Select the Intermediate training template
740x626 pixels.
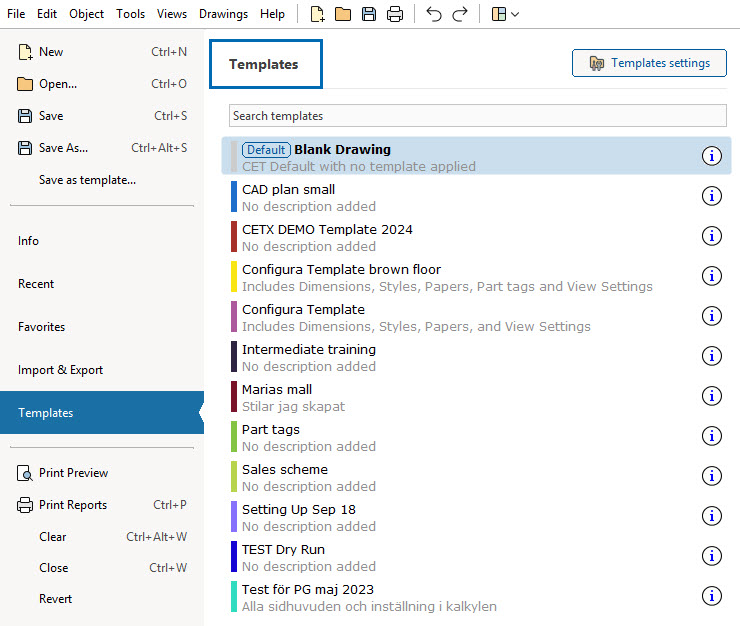click(x=476, y=356)
